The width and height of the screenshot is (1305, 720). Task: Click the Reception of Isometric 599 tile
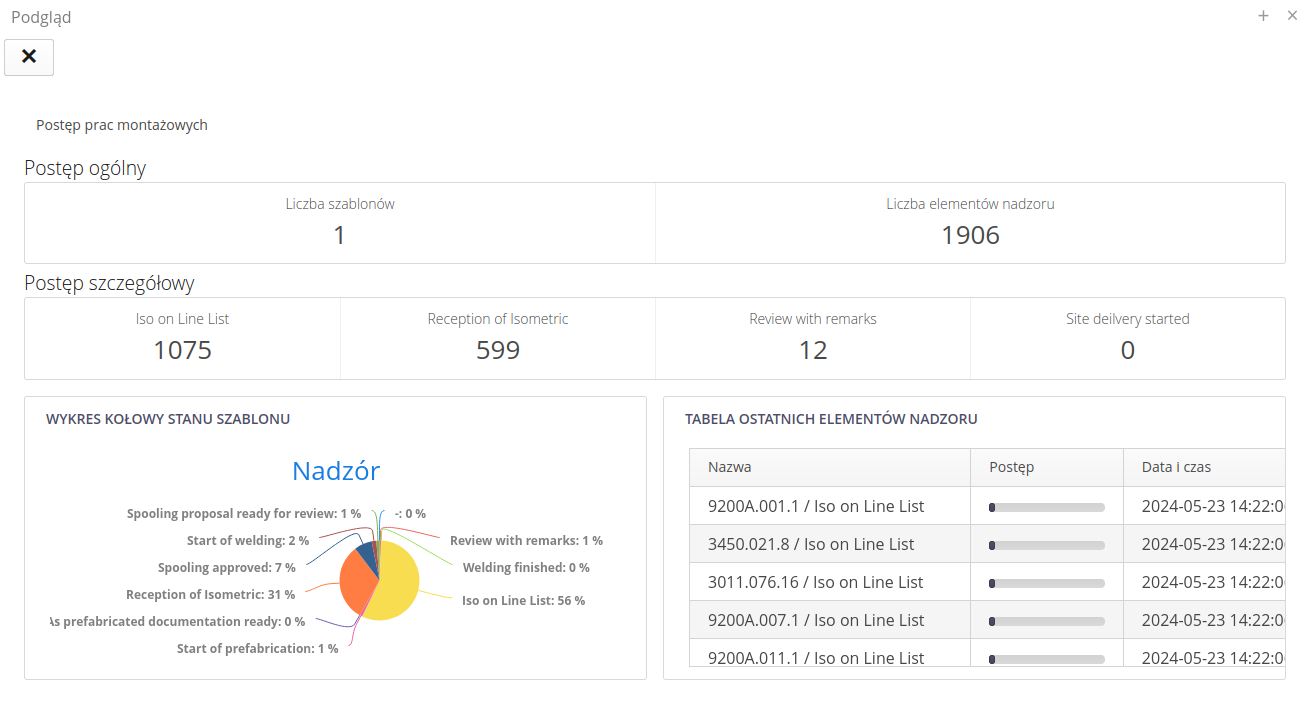(497, 338)
